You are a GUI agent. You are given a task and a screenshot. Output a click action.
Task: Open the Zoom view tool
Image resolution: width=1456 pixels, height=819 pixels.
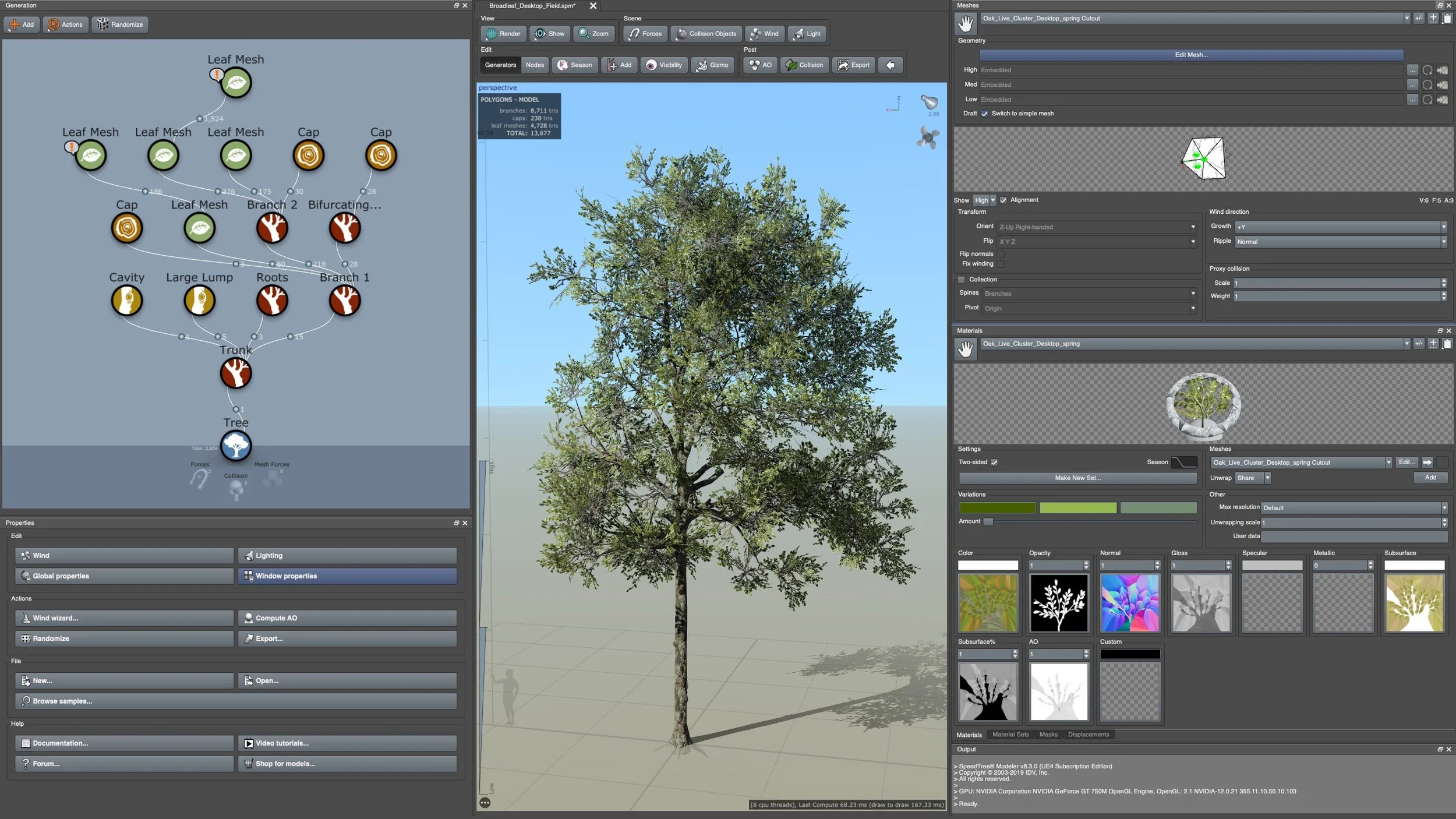[593, 34]
